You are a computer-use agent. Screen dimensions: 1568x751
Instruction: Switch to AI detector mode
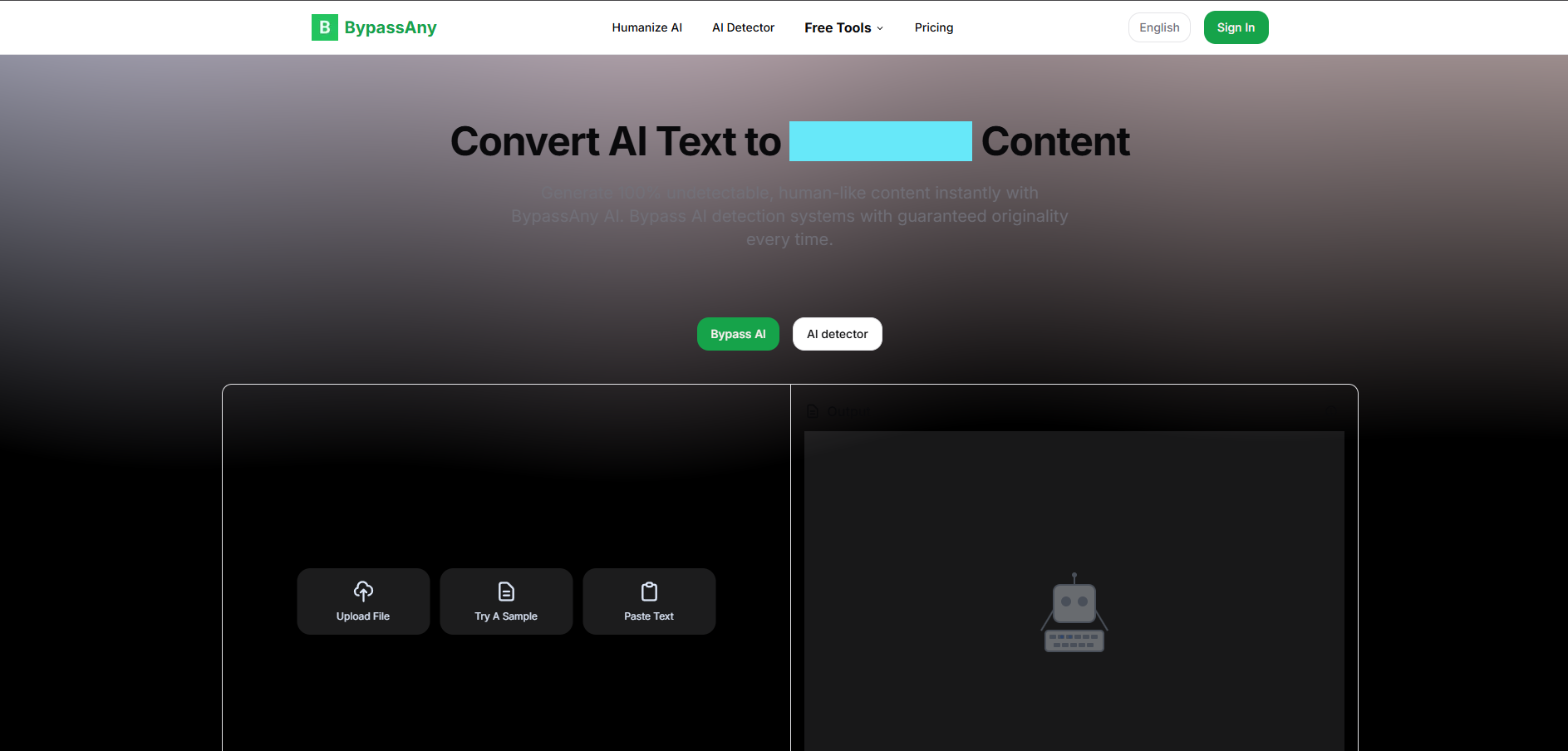[837, 334]
